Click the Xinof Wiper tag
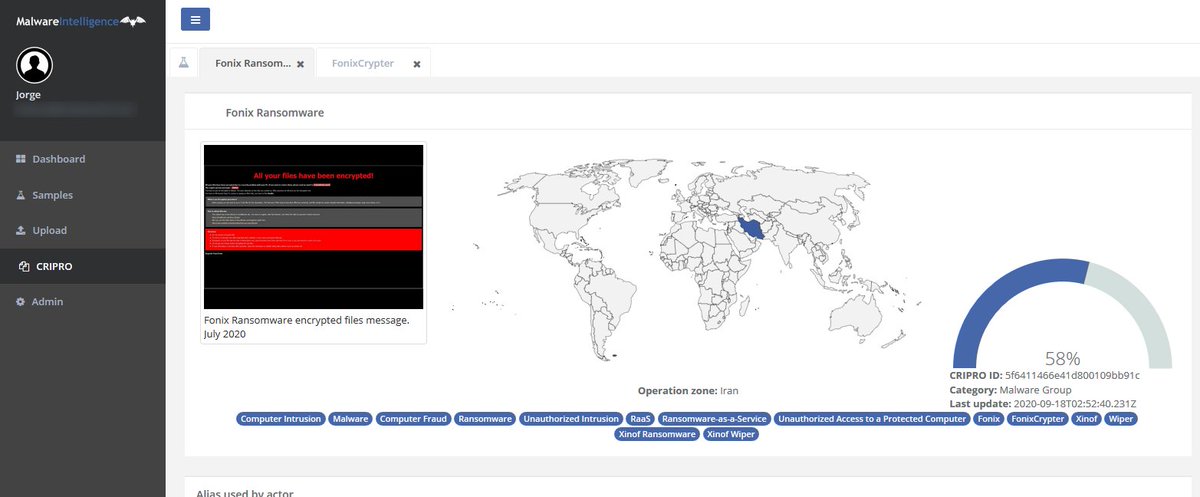This screenshot has height=497, width=1200. coord(731,435)
